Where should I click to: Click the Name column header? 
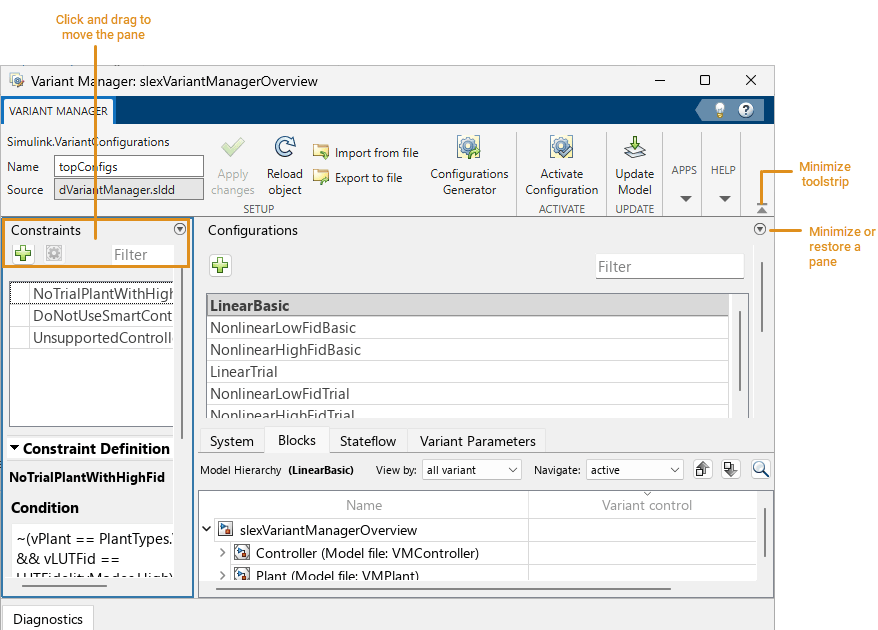point(364,505)
